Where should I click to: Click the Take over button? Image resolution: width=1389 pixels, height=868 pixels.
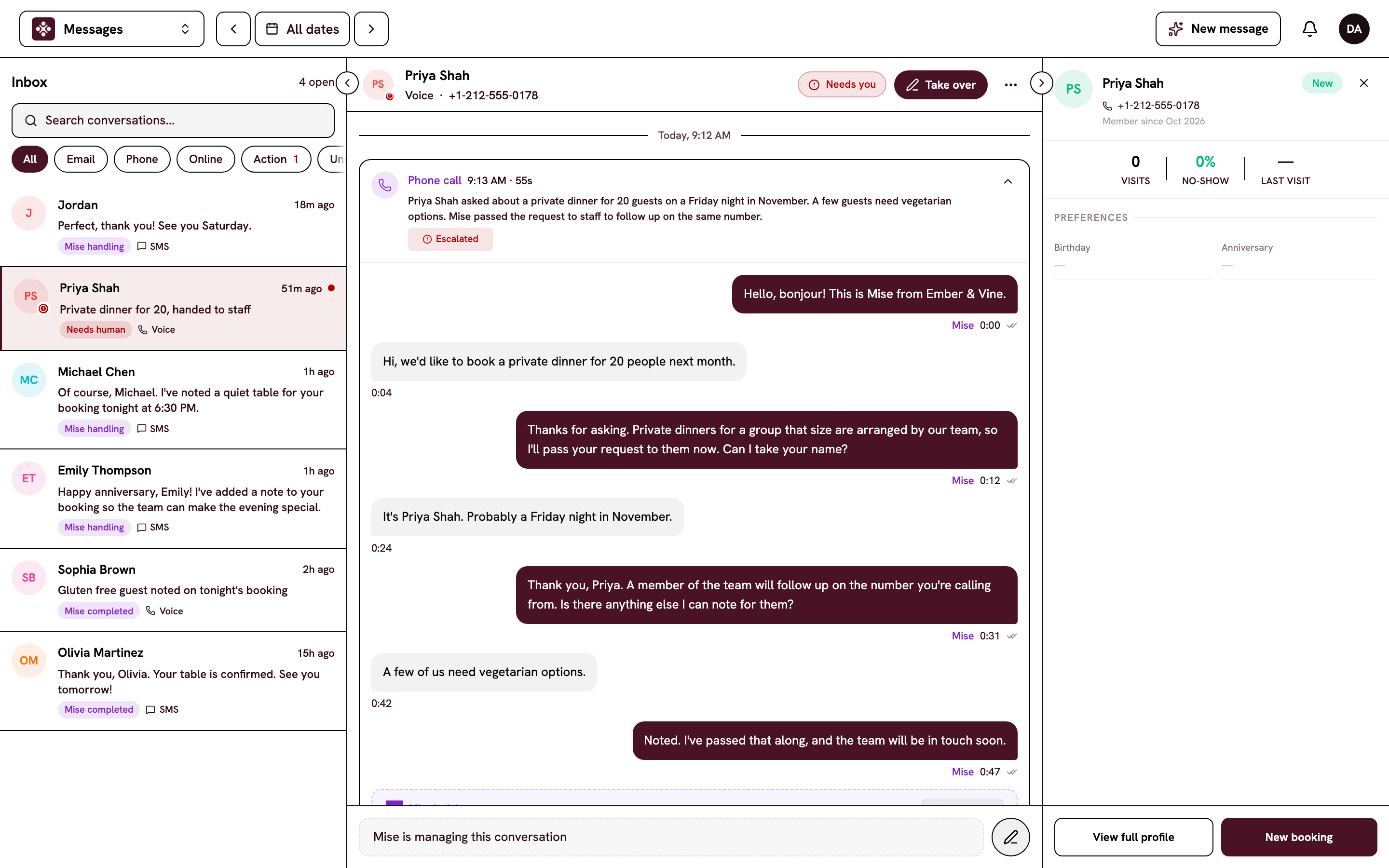[941, 85]
